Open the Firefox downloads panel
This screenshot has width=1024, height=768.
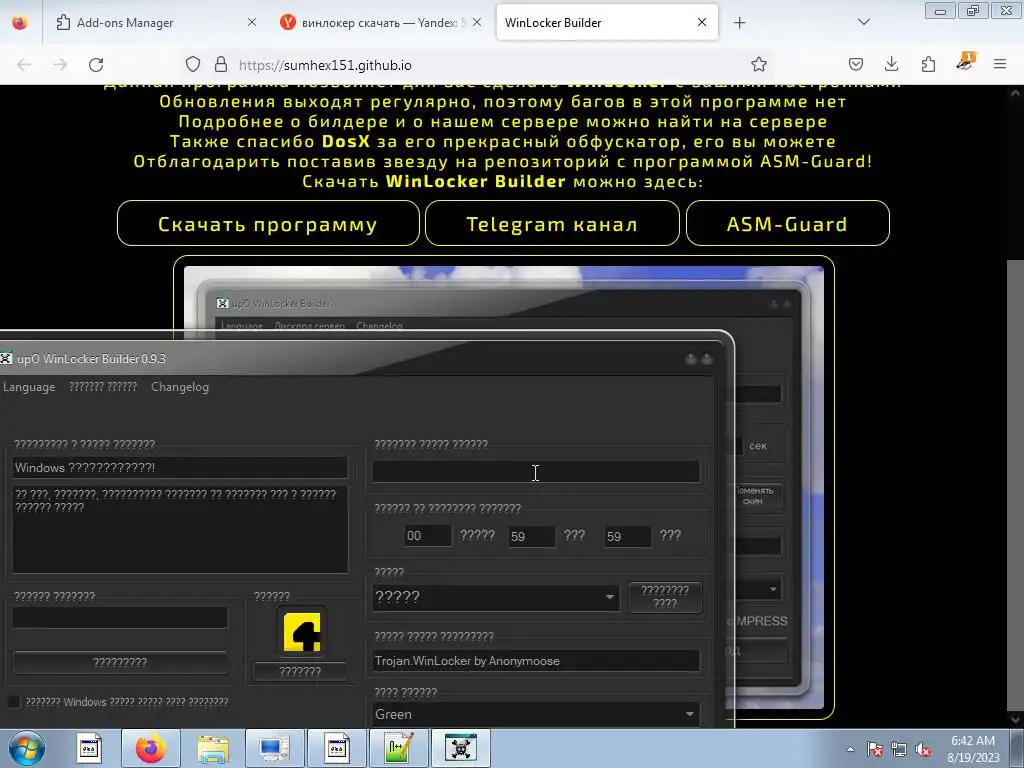click(891, 65)
